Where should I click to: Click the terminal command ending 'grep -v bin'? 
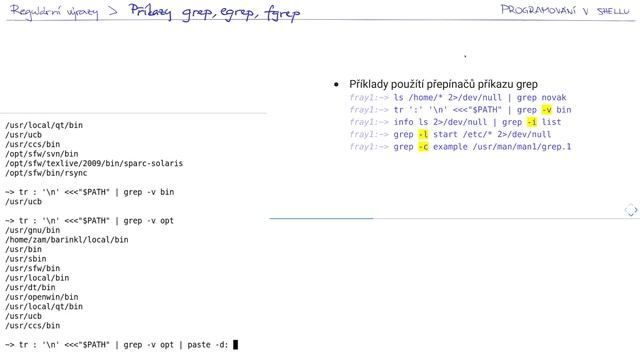89,192
